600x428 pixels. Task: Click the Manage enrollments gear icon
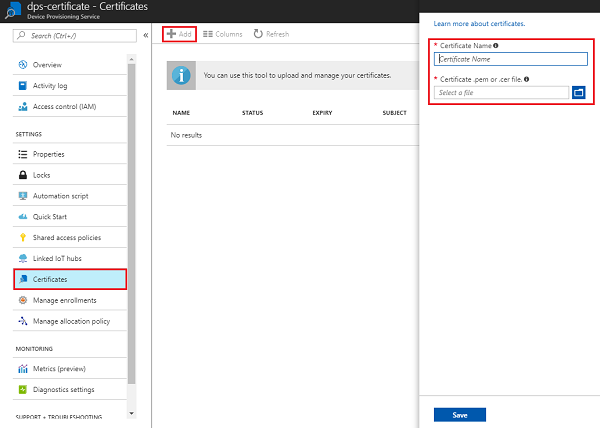pos(22,300)
